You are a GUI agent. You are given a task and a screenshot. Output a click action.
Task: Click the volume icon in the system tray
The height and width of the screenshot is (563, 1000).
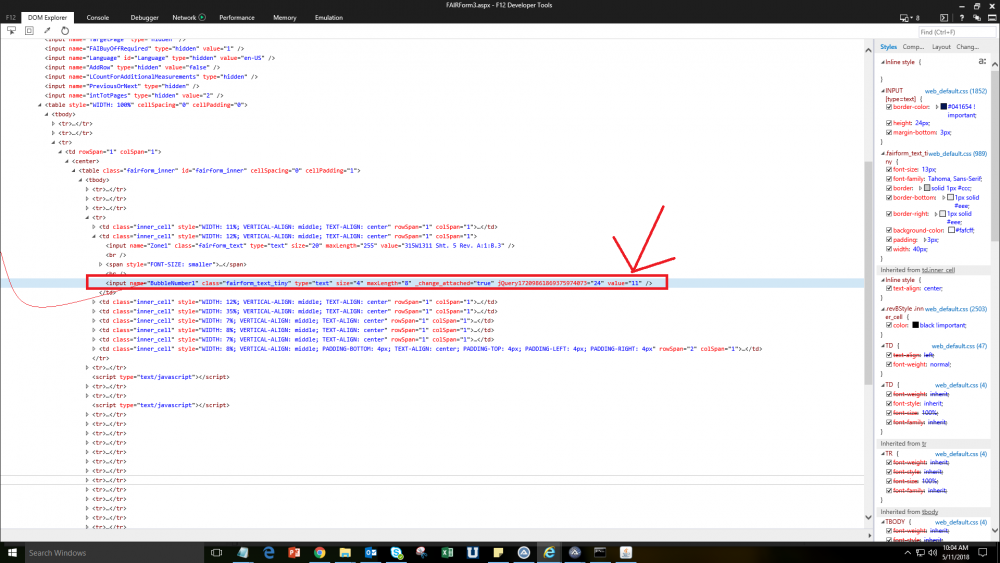pyautogui.click(x=932, y=553)
